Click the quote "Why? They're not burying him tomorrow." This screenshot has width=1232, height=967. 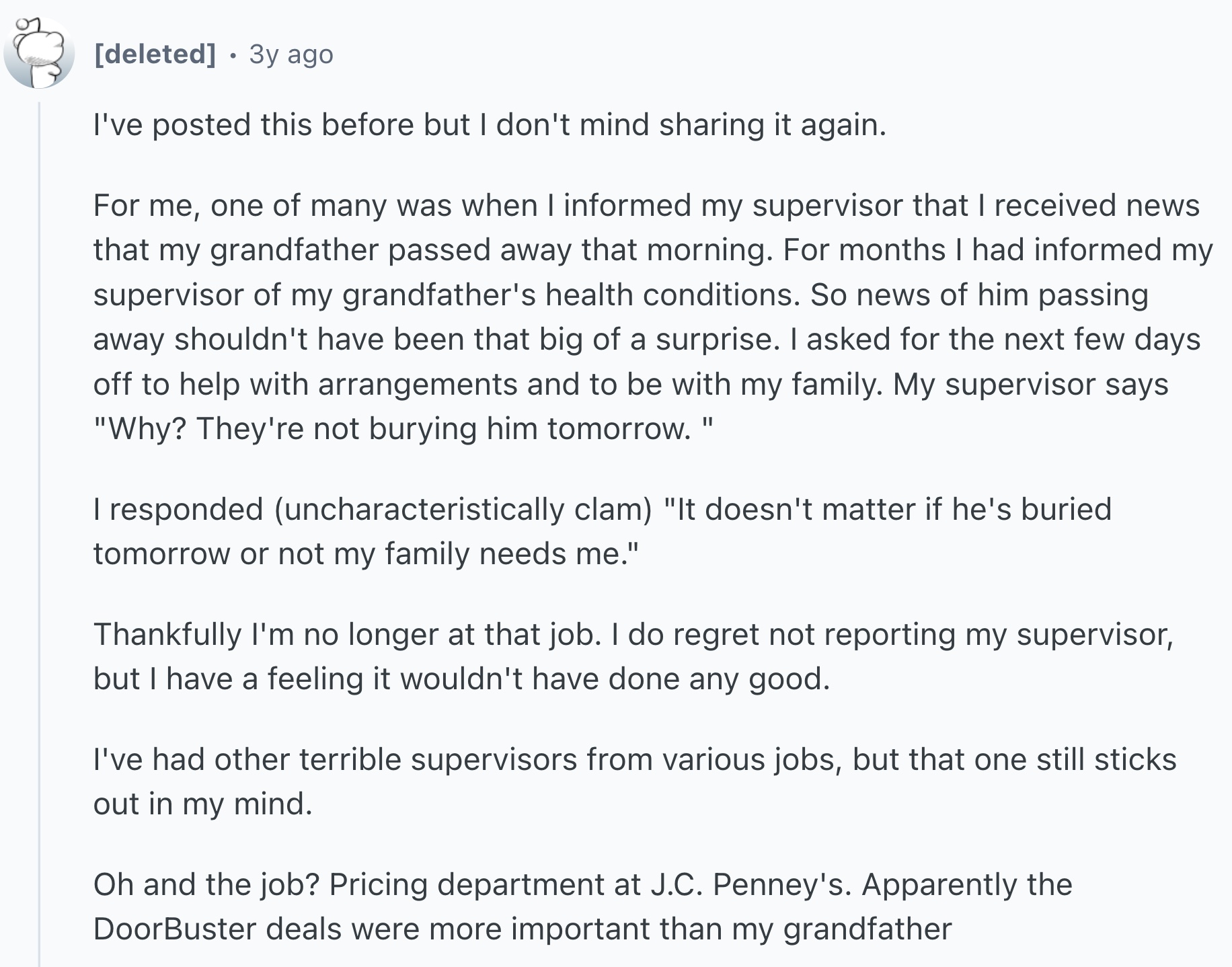[x=402, y=428]
